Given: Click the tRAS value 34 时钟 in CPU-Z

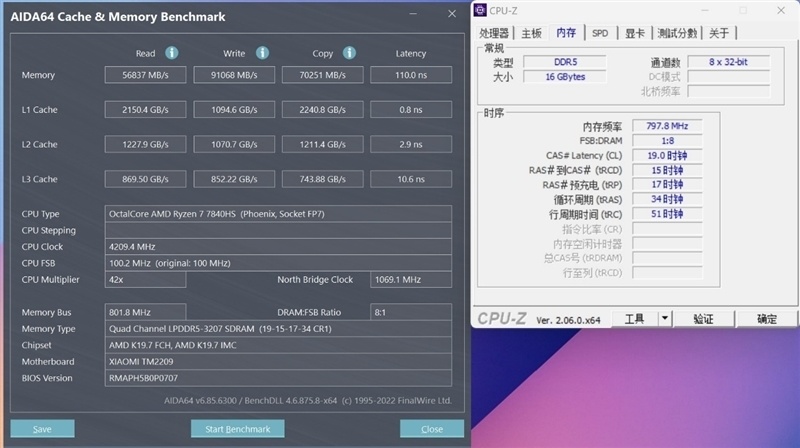Looking at the screenshot, I should click(x=667, y=199).
